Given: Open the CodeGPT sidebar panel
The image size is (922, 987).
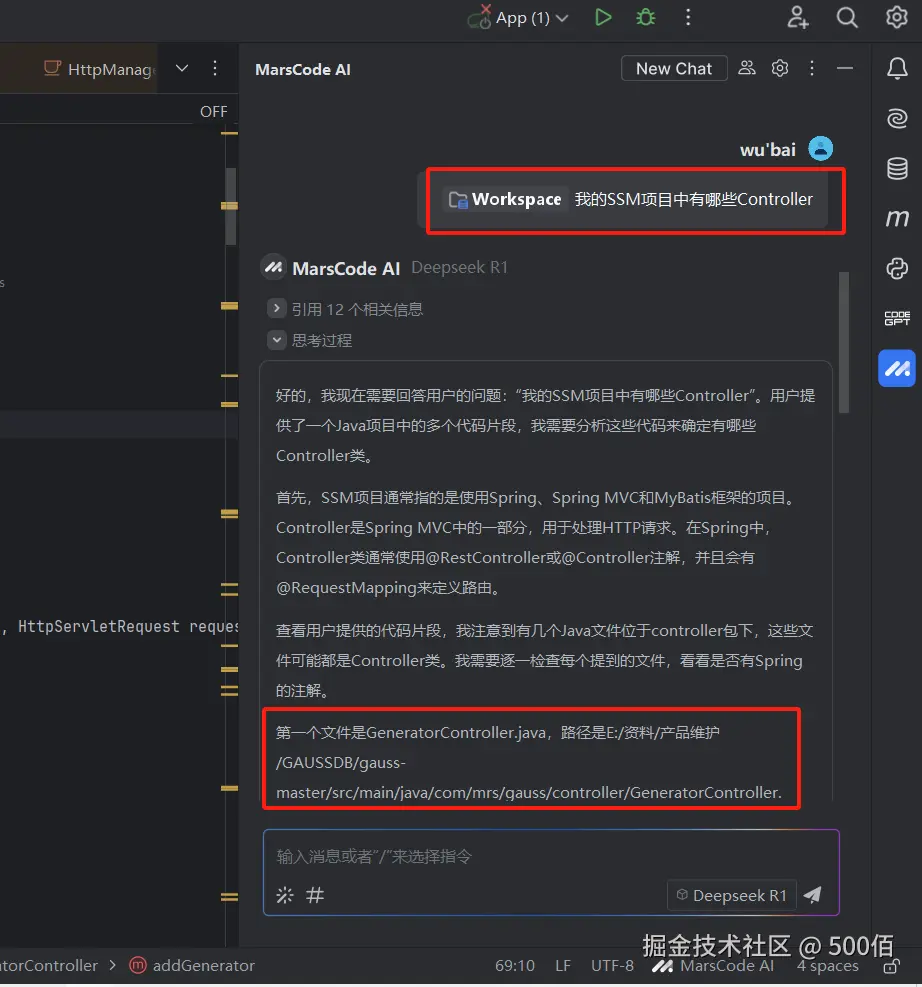Looking at the screenshot, I should pos(897,318).
